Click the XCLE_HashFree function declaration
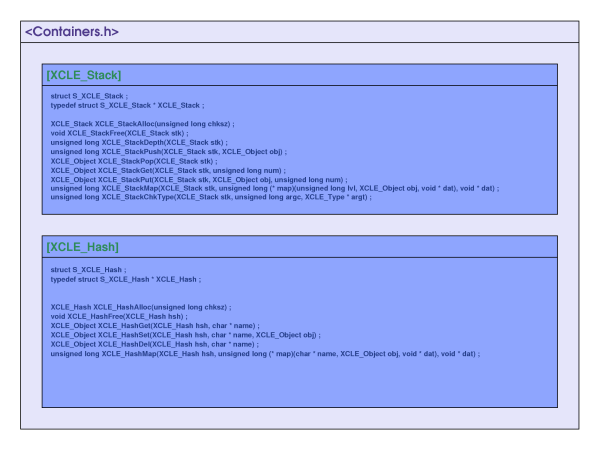The image size is (600, 450). pyautogui.click(x=118, y=316)
